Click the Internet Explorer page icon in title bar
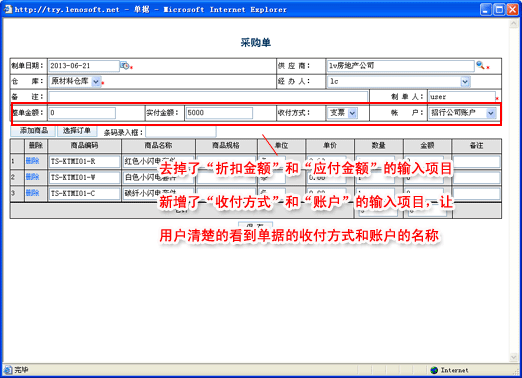 pos(8,9)
